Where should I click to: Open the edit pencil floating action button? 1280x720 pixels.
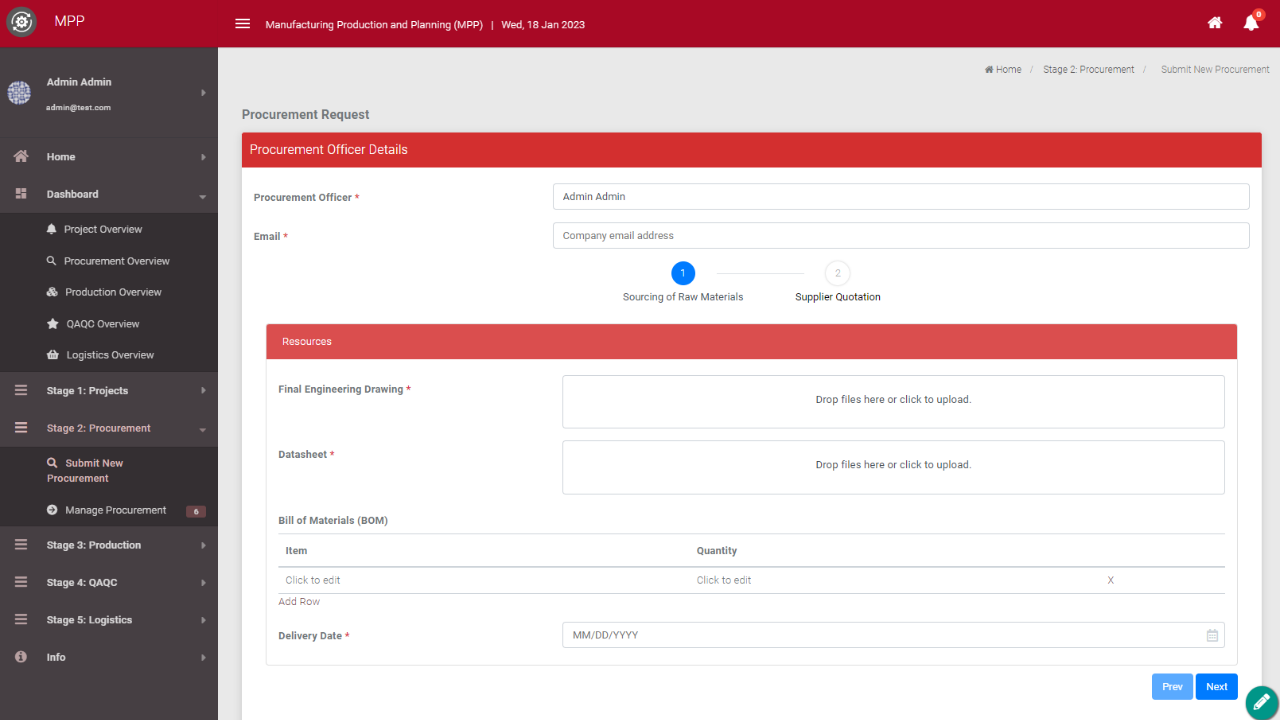(x=1261, y=701)
